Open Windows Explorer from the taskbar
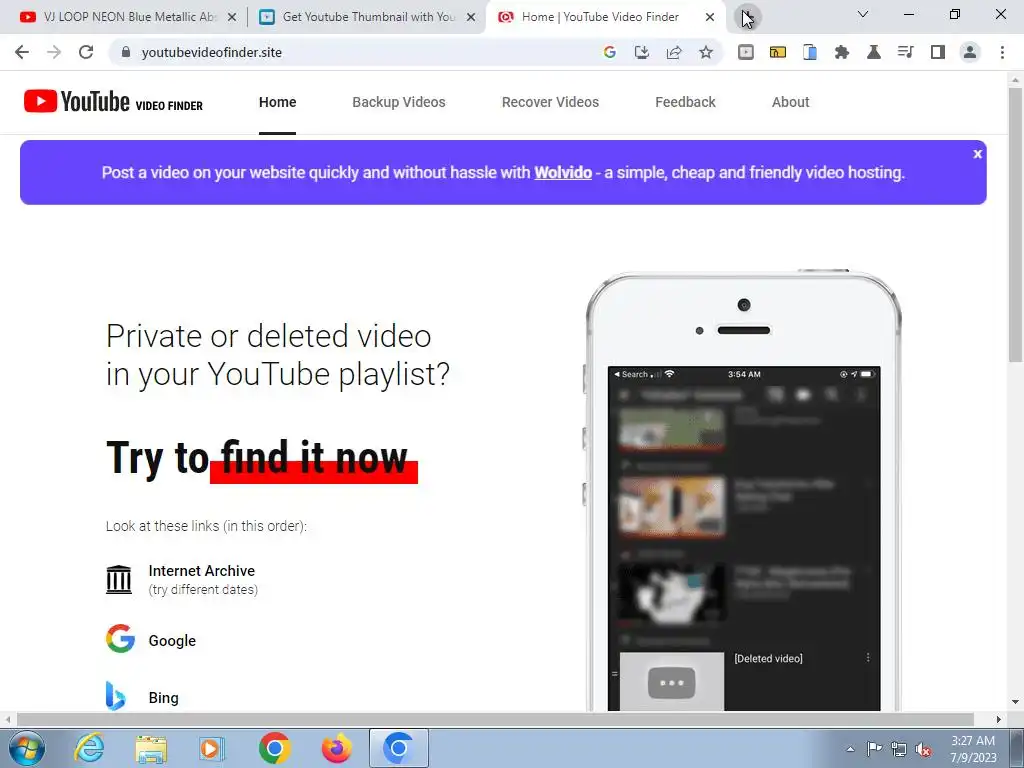 [151, 748]
